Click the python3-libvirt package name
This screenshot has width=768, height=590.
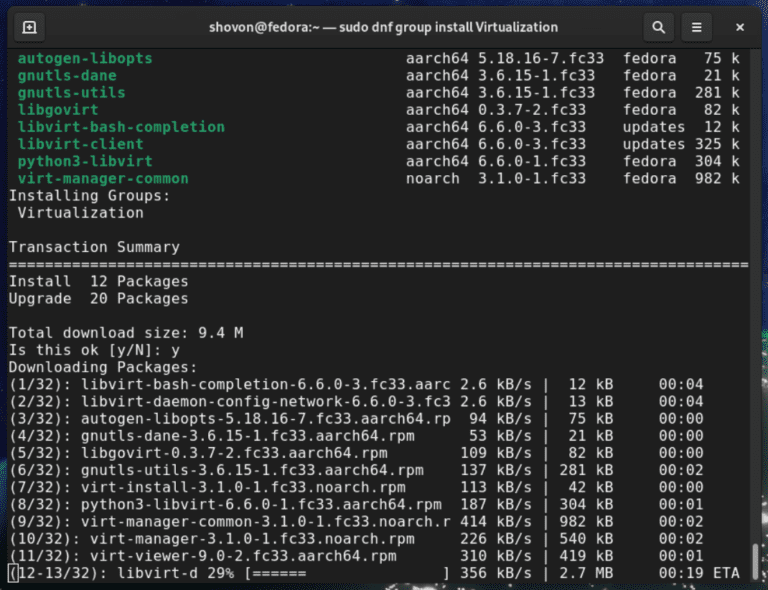[85, 161]
